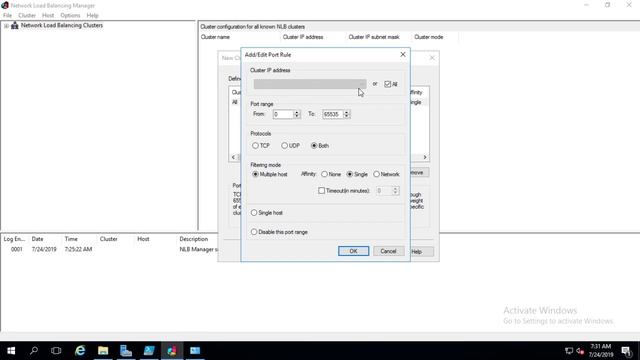The image size is (640, 360).
Task: Open the Help menu
Action: point(93,16)
